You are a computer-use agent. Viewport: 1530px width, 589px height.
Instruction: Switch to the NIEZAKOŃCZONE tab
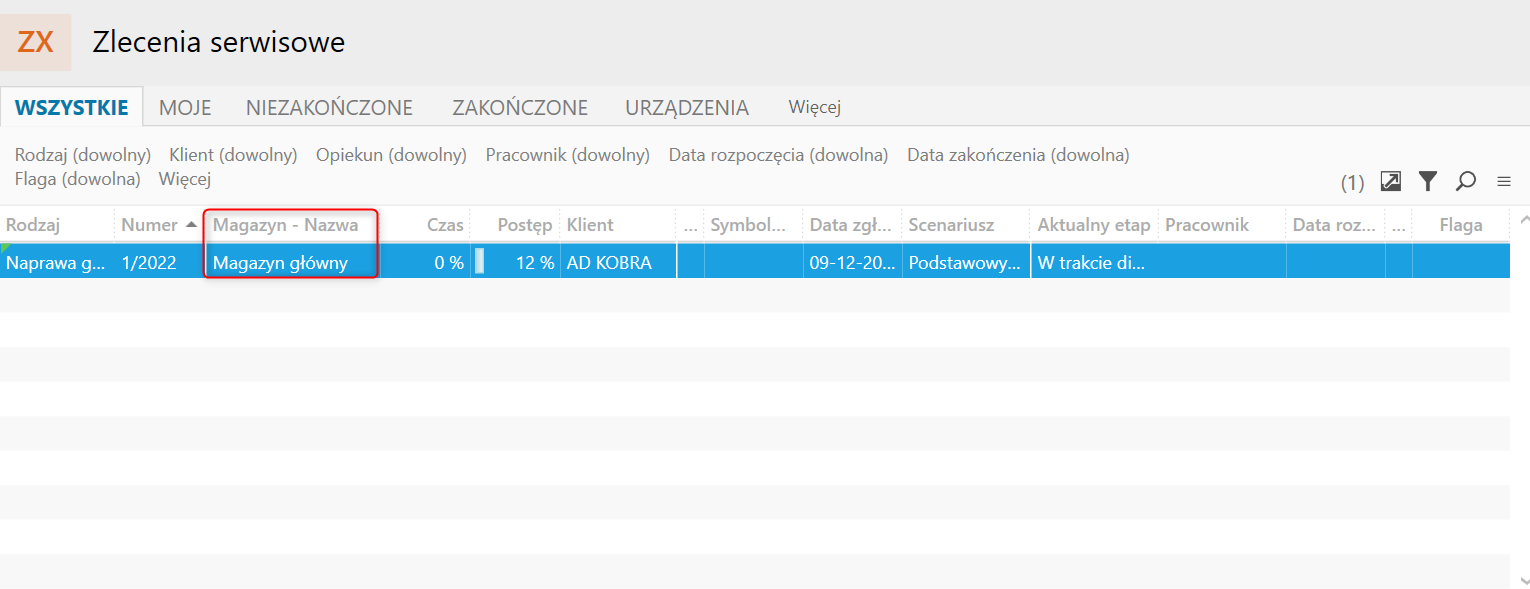click(x=329, y=107)
